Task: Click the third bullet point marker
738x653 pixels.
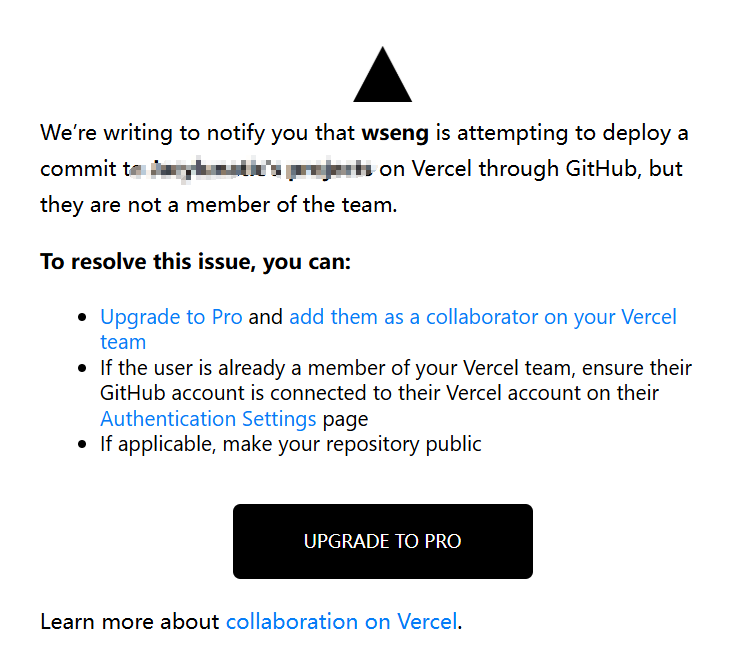Action: (x=82, y=444)
